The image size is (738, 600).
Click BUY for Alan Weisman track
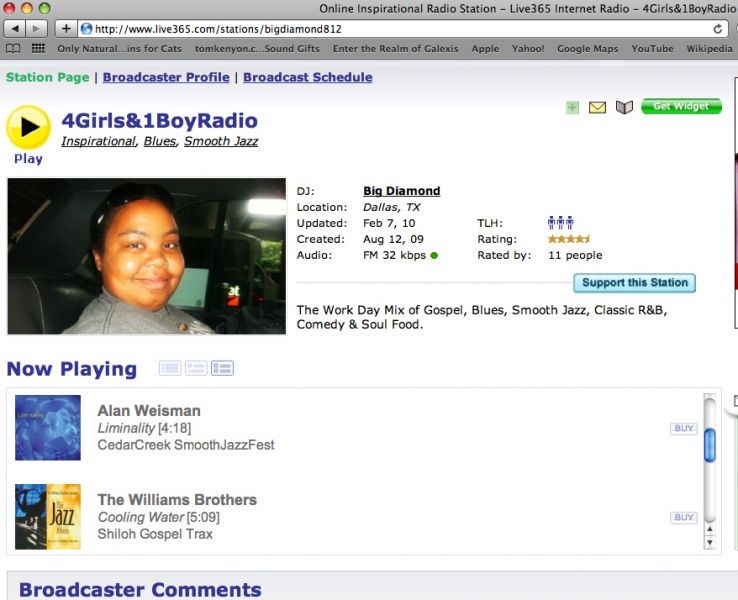coord(684,428)
